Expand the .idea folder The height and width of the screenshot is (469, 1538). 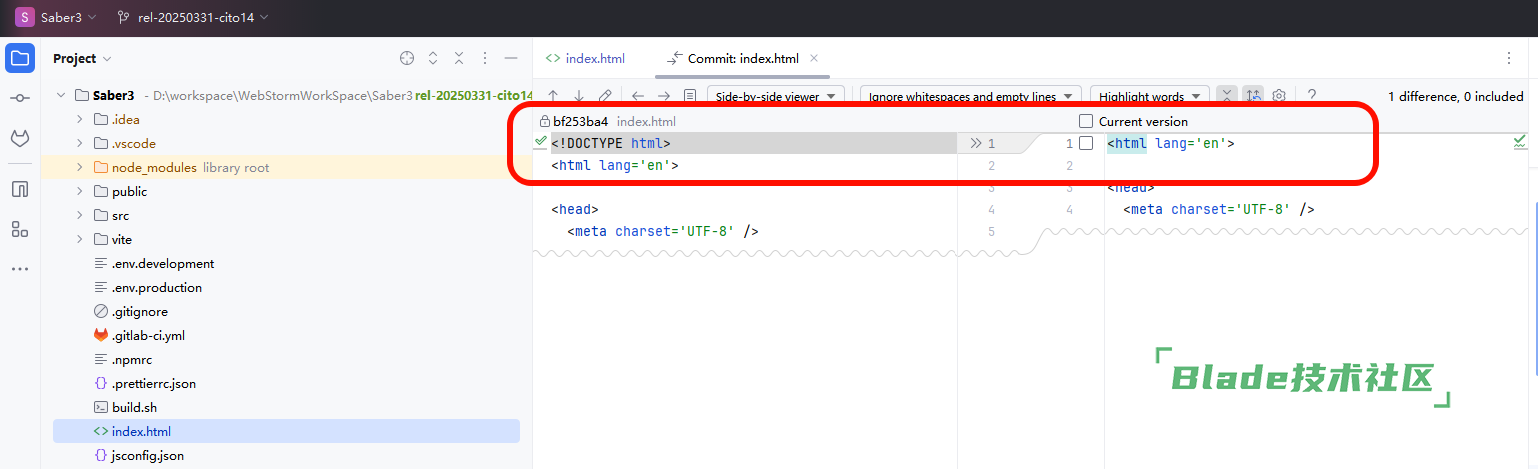(x=79, y=119)
